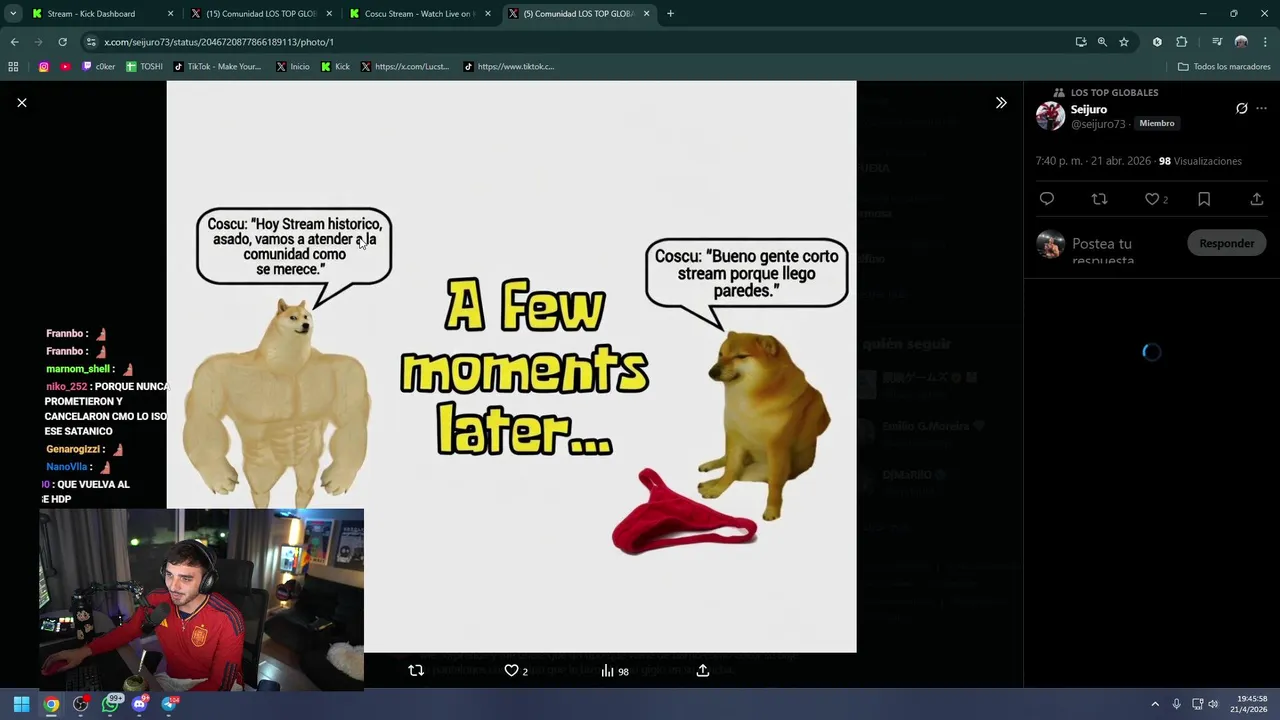Open the zoom magnifier icon in address bar
Screen dimensions: 1280x720
tap(1102, 42)
